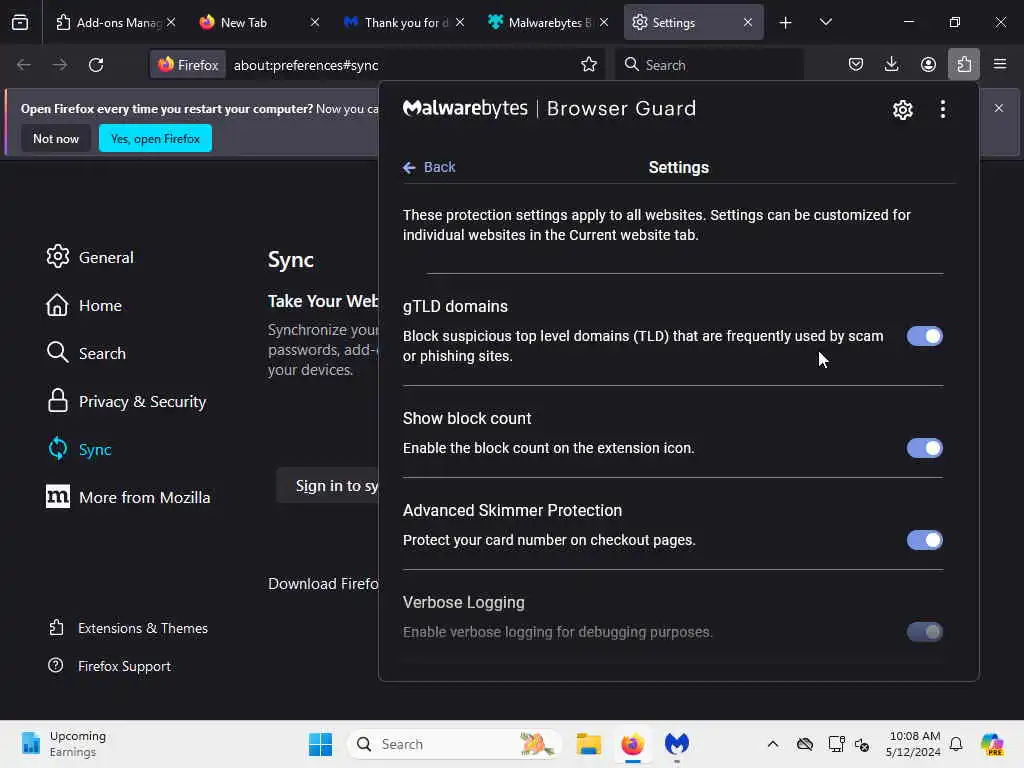
Task: Click the Windows taskbar Search box
Action: click(x=455, y=744)
